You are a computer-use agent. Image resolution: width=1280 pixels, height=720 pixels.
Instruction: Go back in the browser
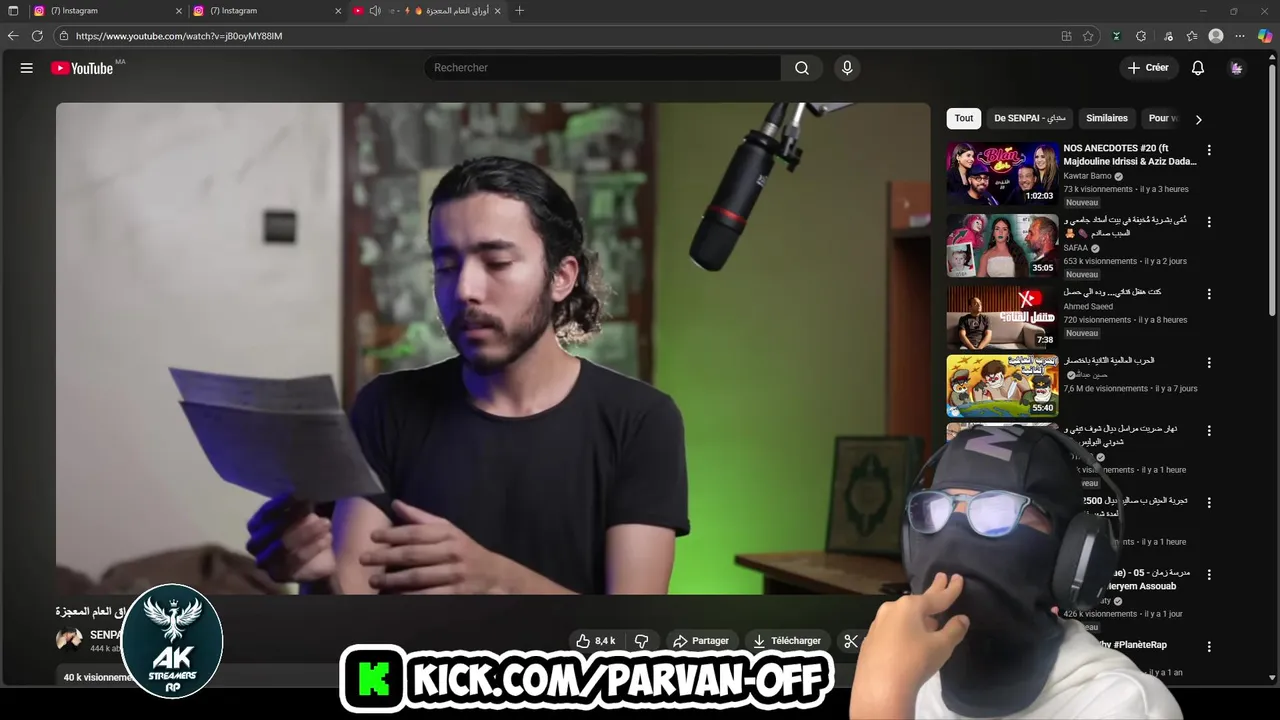click(13, 36)
